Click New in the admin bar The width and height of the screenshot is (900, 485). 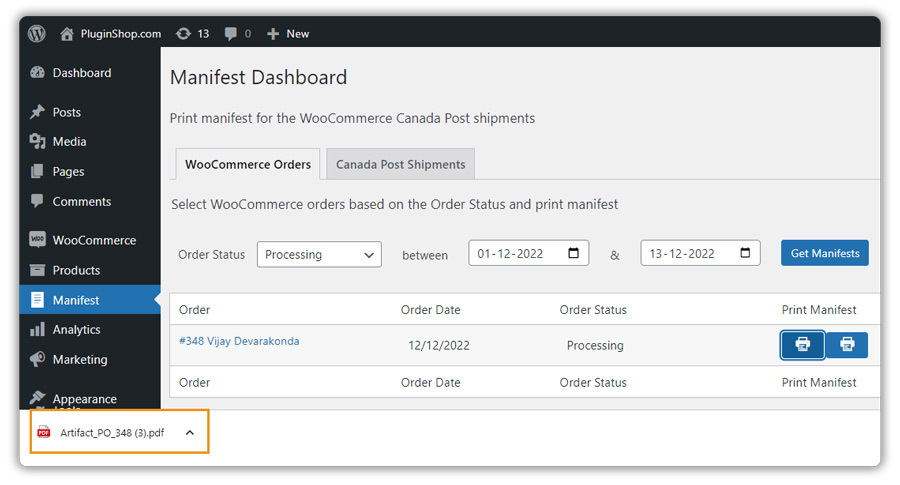(298, 34)
